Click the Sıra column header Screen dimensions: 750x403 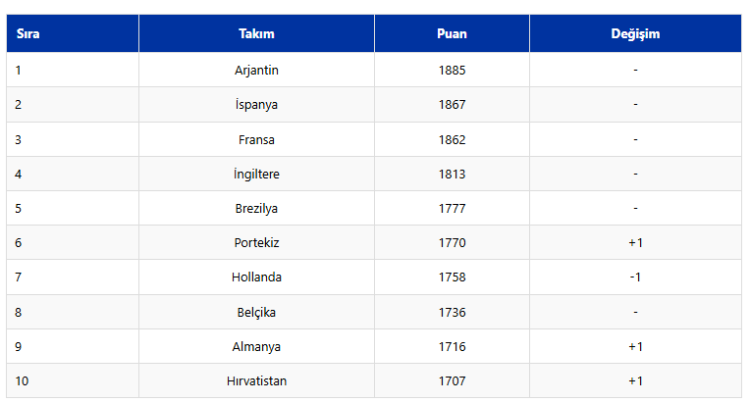click(27, 34)
